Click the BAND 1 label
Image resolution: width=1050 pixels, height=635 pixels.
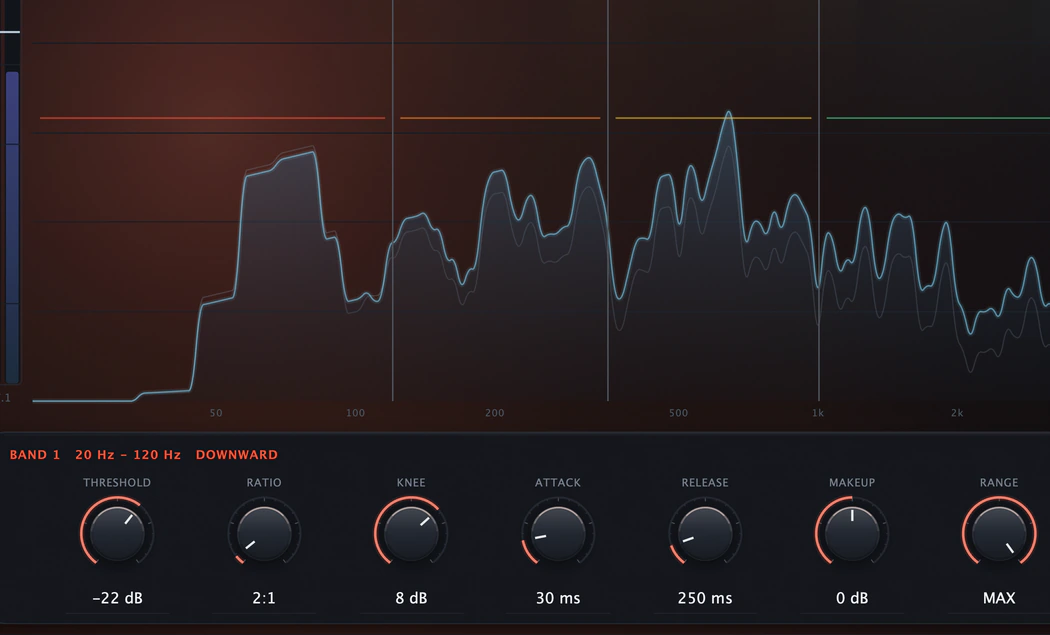[x=35, y=455]
